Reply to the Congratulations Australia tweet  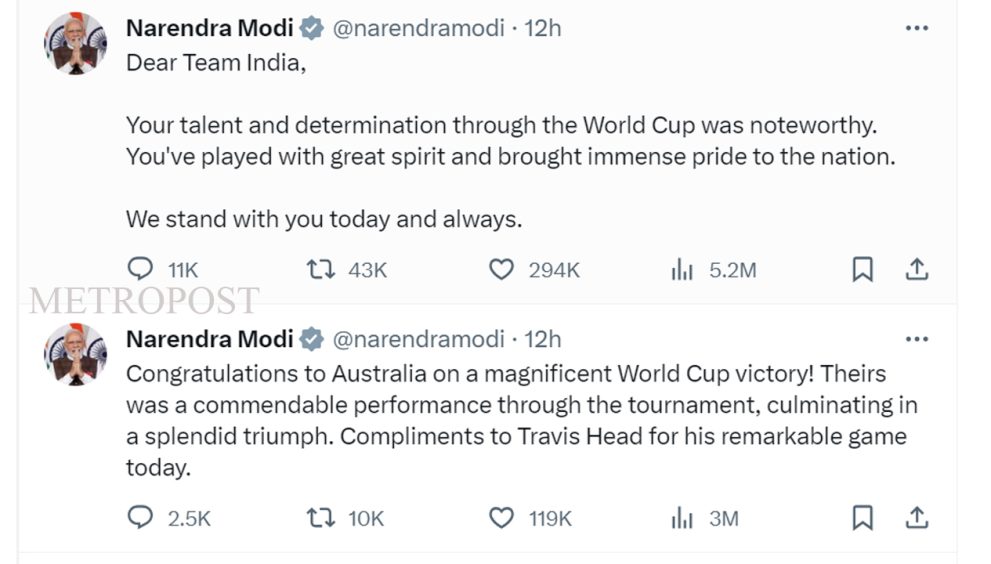click(142, 517)
